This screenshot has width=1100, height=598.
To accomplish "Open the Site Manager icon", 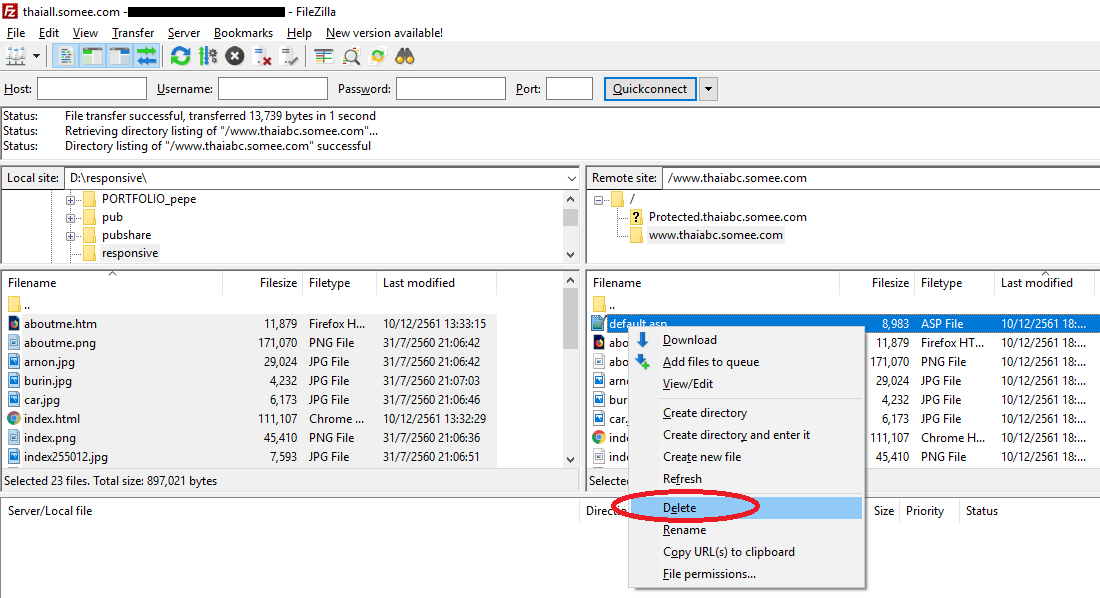I will 16,56.
